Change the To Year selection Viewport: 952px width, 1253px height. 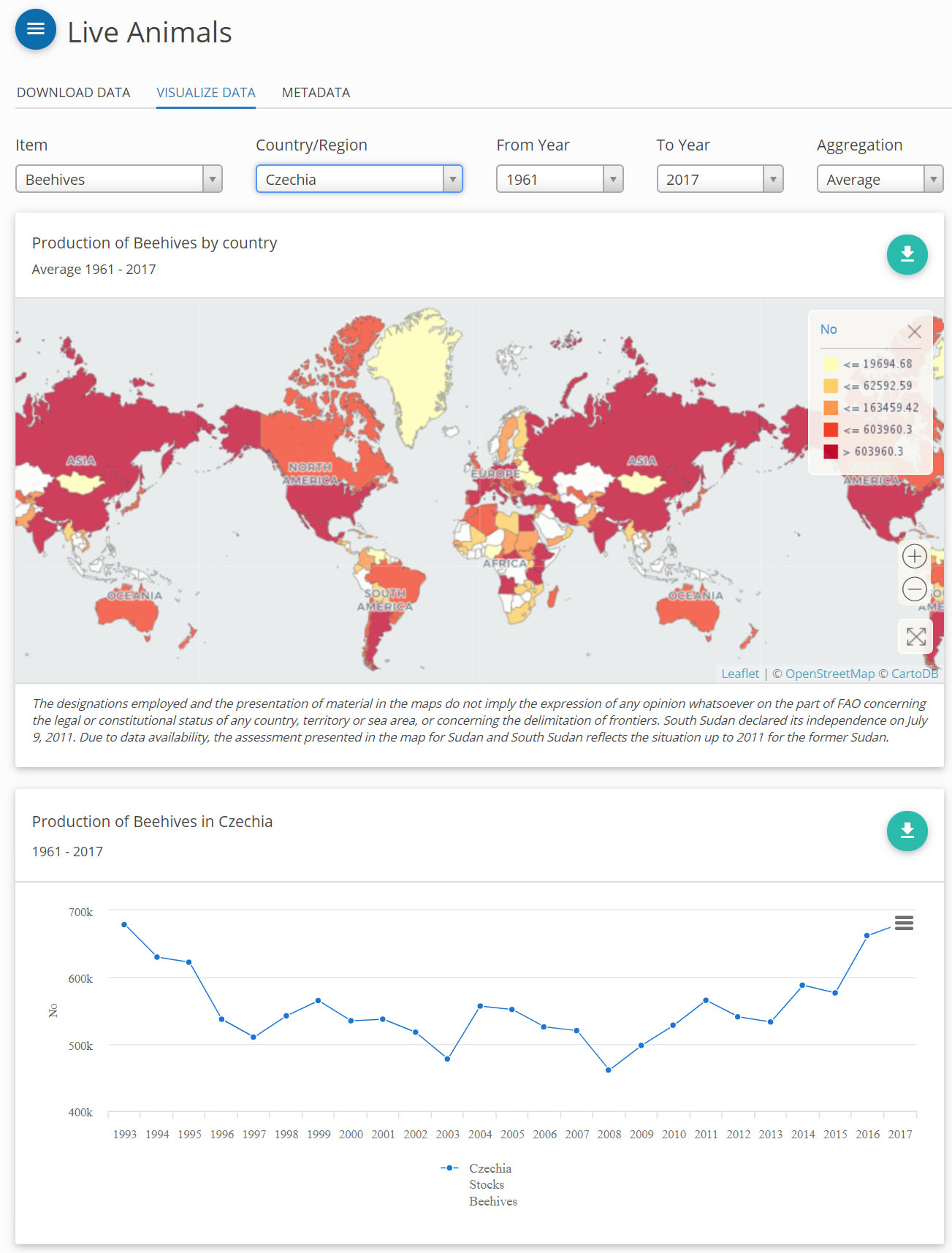tap(719, 179)
